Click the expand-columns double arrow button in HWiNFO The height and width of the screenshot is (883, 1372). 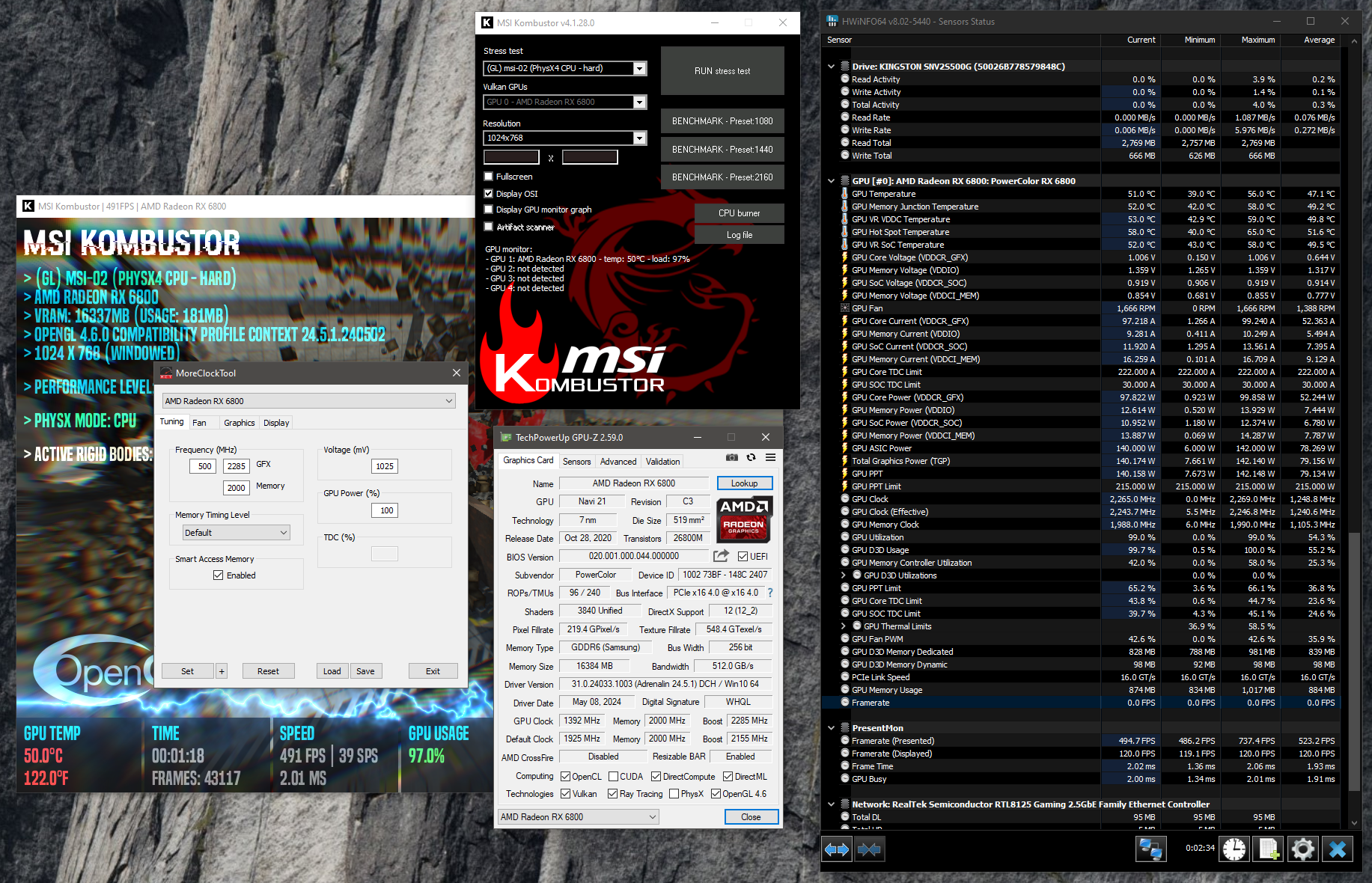pyautogui.click(x=837, y=849)
